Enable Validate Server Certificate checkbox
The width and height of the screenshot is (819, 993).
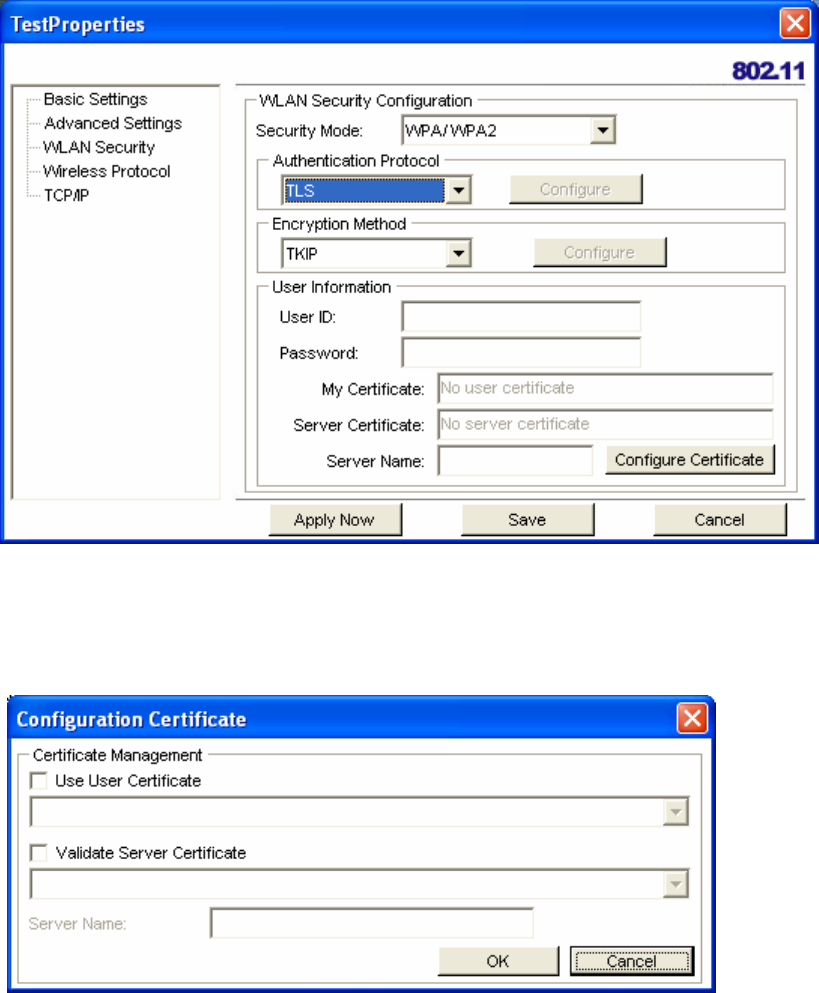(39, 853)
